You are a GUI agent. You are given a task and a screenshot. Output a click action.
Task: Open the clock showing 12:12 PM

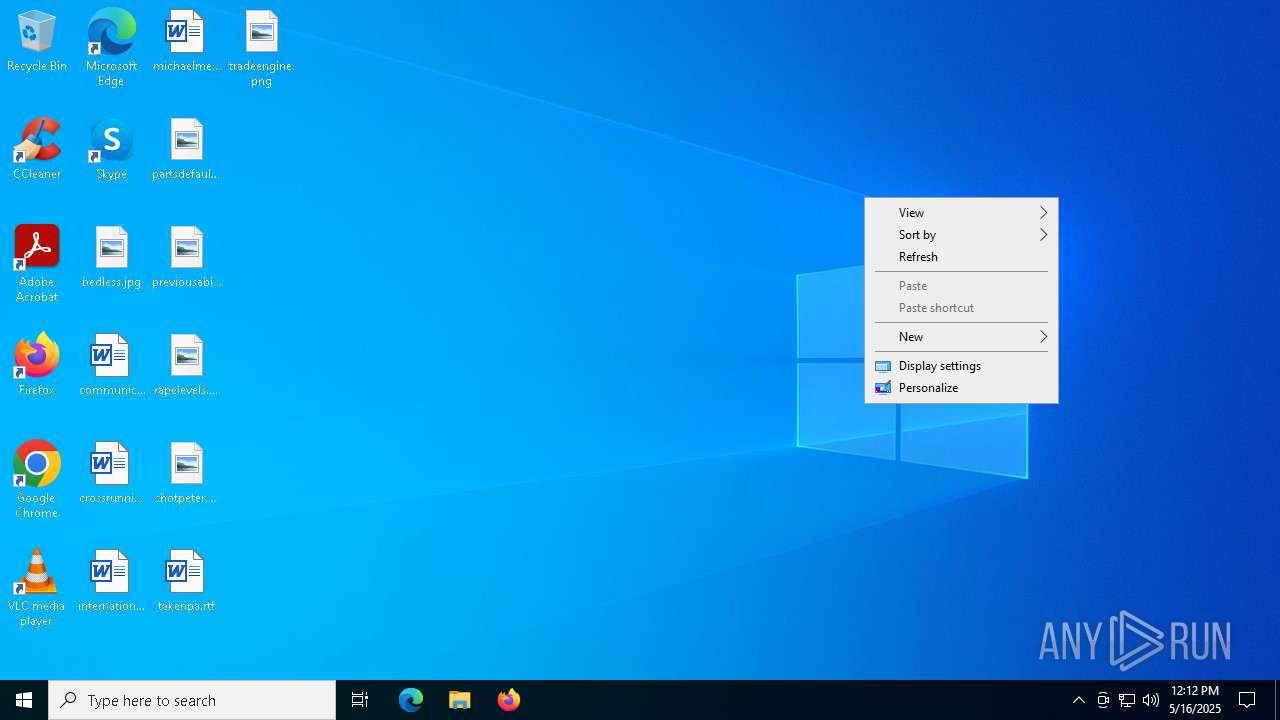[x=1195, y=700]
